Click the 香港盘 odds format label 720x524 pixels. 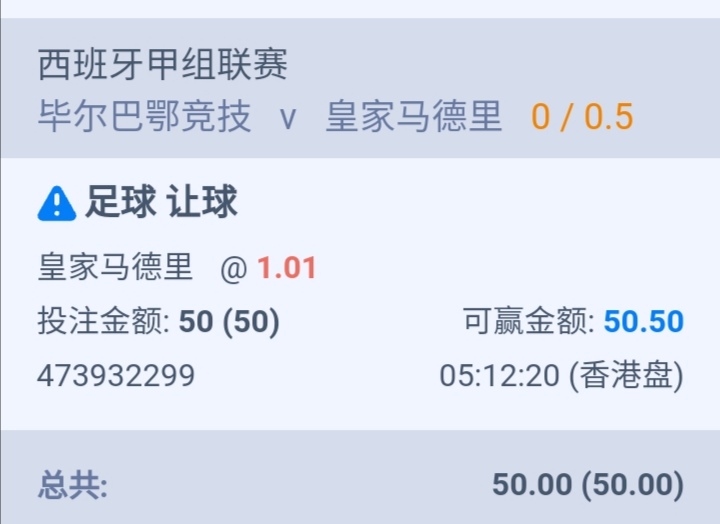pos(625,376)
